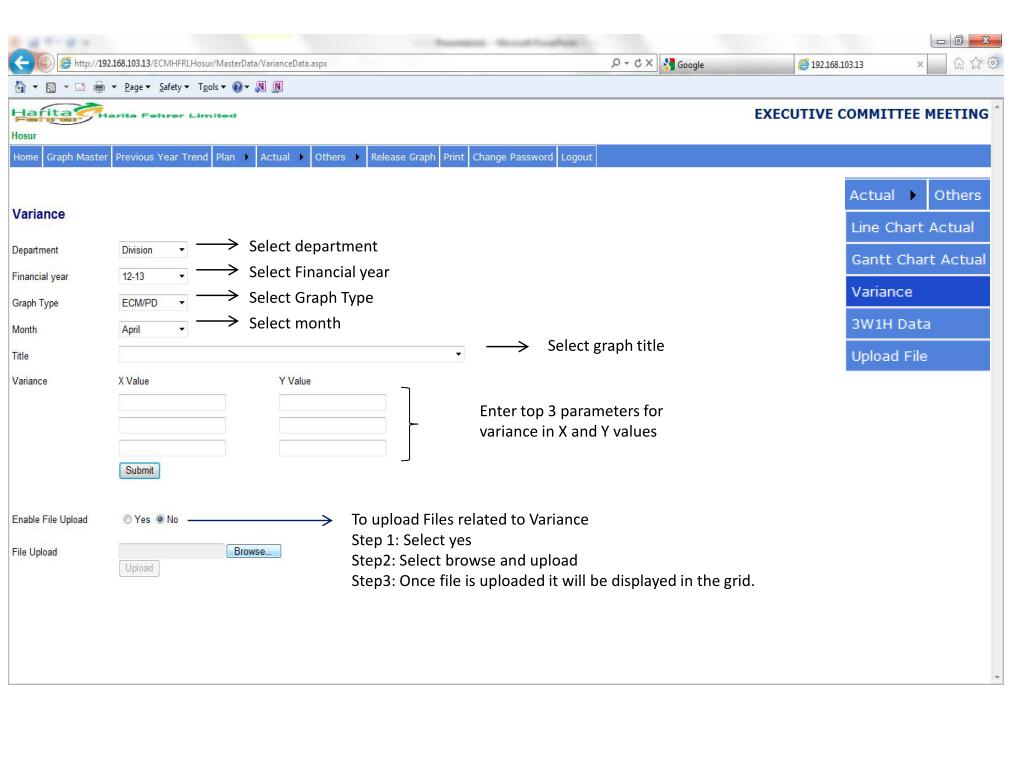The image size is (1024, 768).
Task: Click the Print icon in the command bar
Action: tap(99, 87)
